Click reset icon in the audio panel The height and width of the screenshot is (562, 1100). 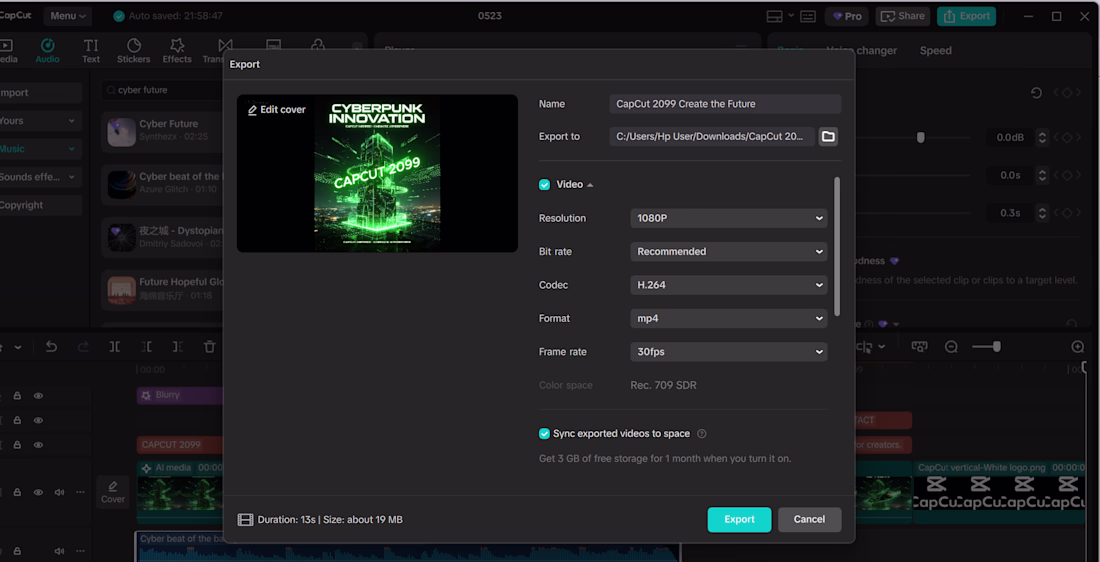(1036, 93)
